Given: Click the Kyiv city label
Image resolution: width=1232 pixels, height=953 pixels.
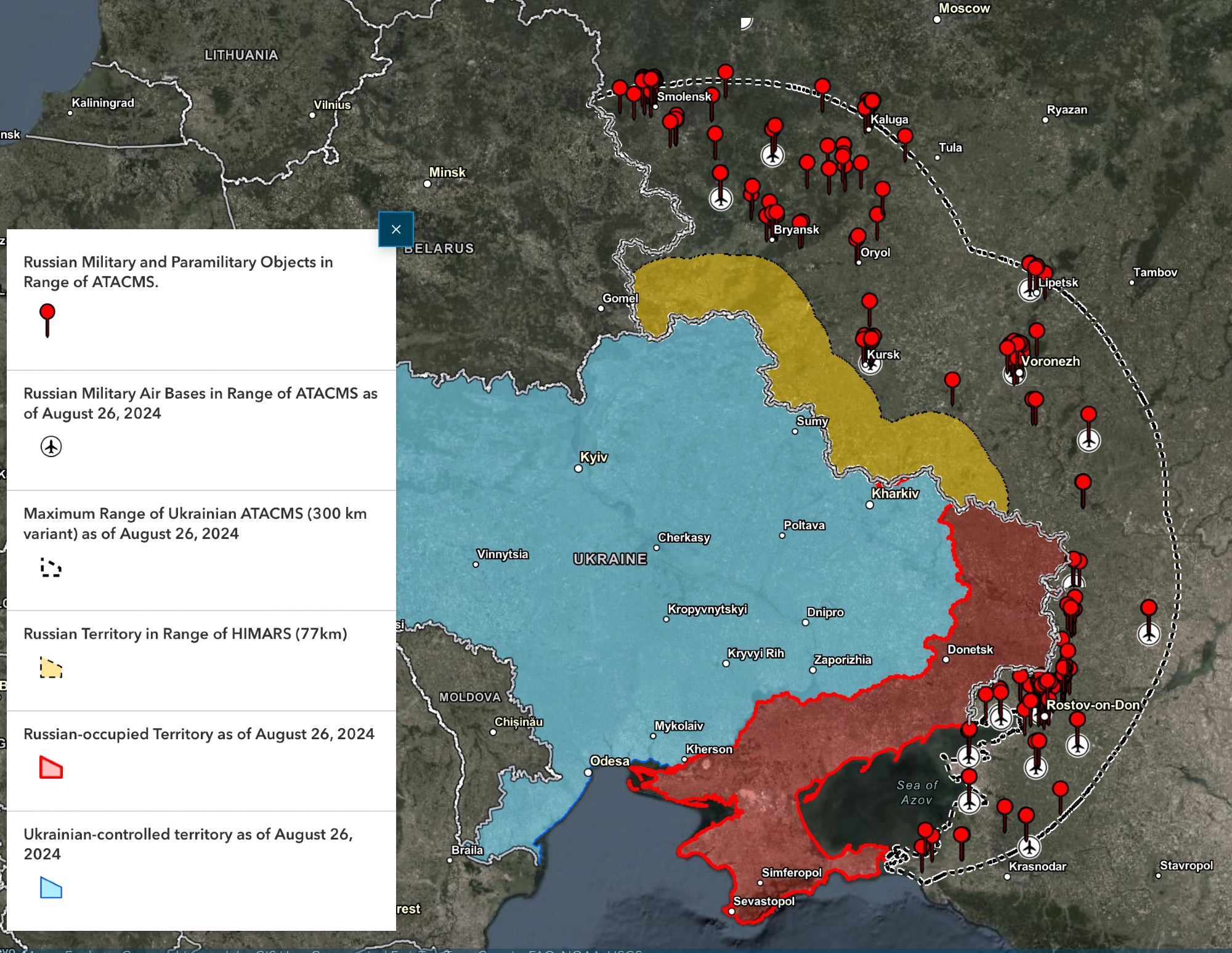Looking at the screenshot, I should [x=594, y=457].
